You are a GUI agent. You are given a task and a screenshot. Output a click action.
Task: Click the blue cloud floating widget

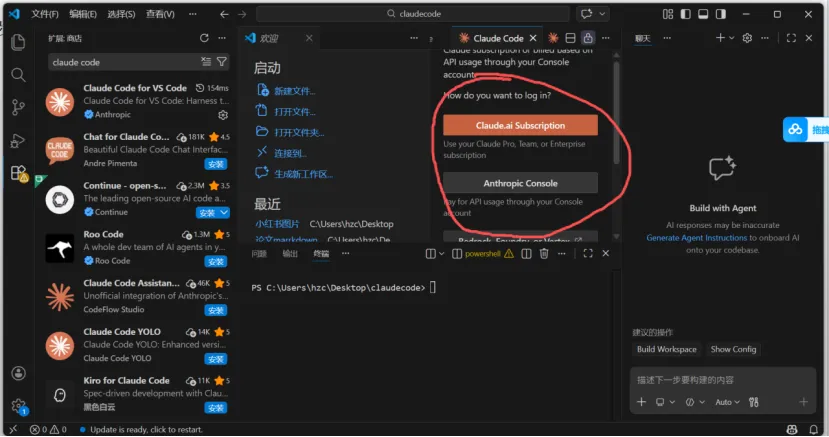pos(795,129)
